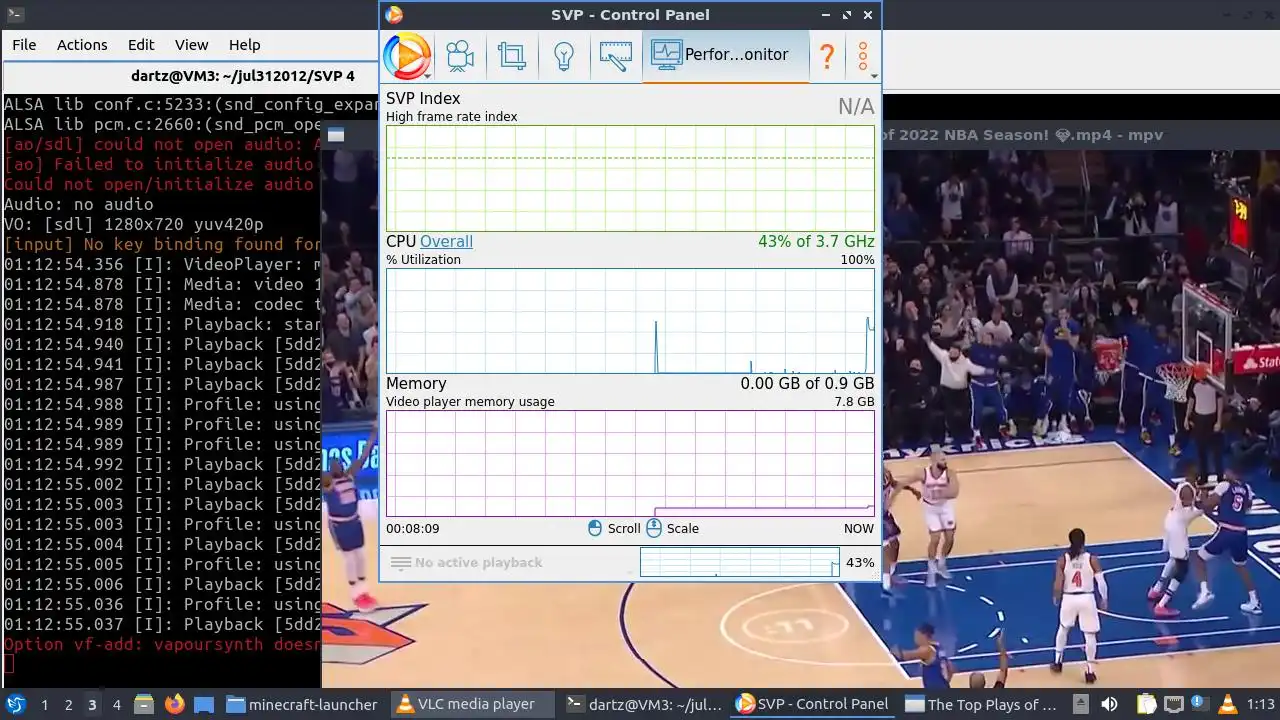Open the system start menu icon
The height and width of the screenshot is (720, 1280).
pos(16,704)
